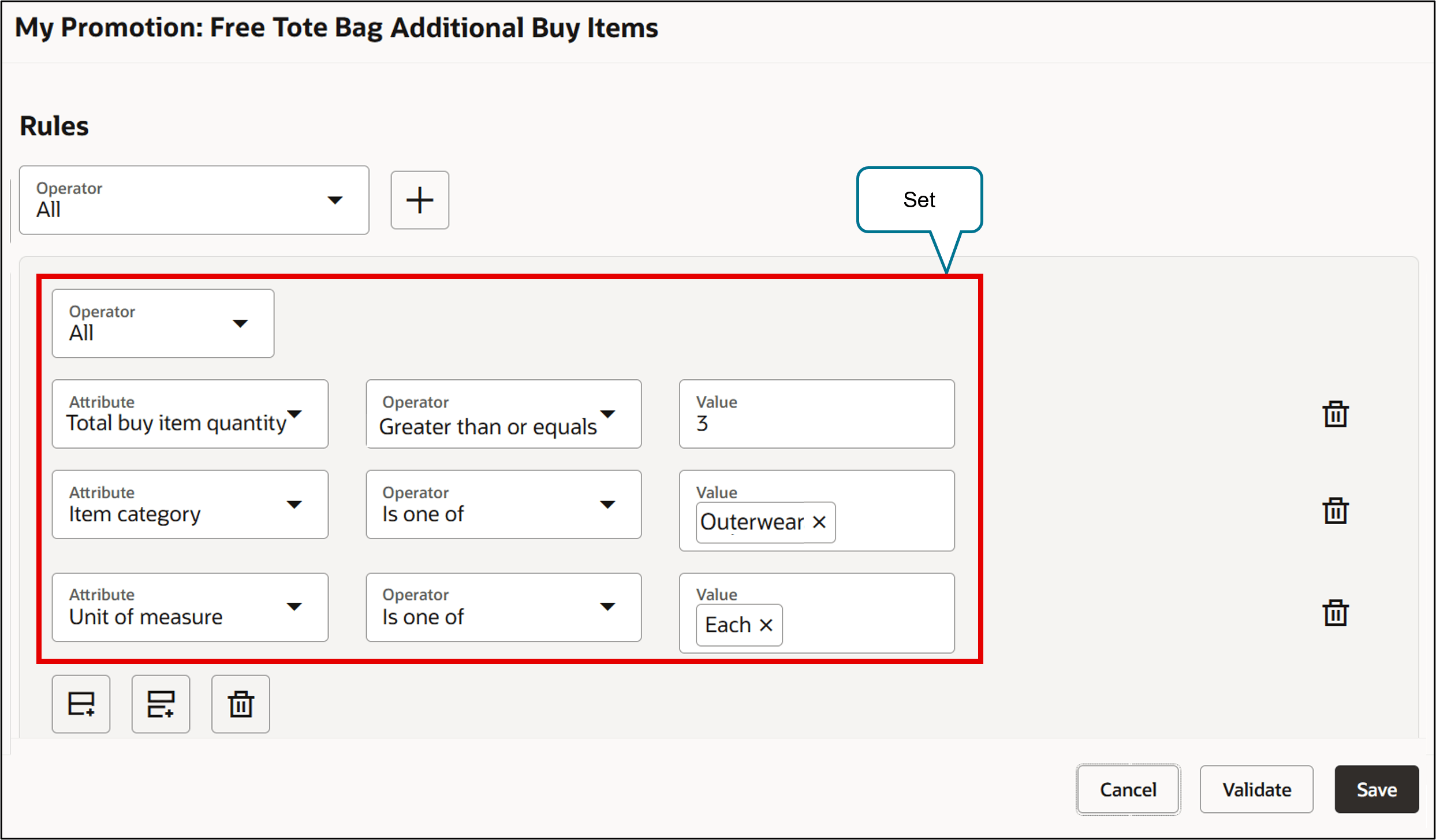Click the Save button
1436x840 pixels.
pyautogui.click(x=1376, y=790)
